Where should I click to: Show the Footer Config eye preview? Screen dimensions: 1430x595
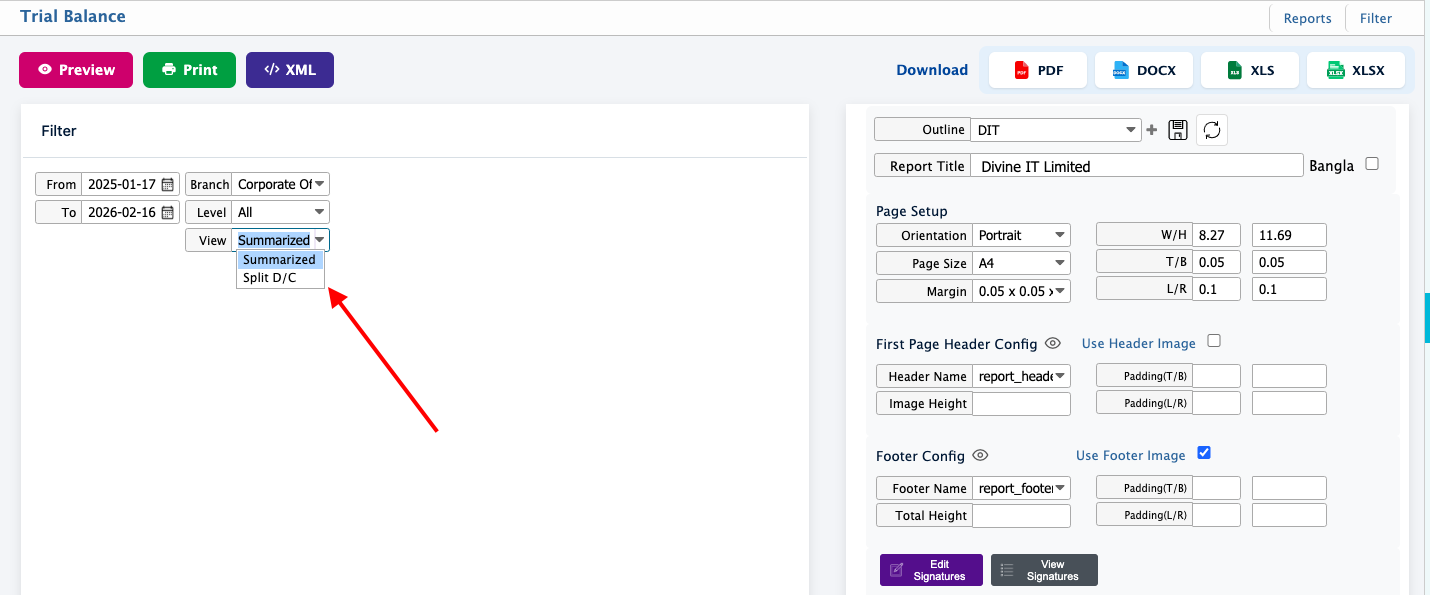tap(980, 455)
